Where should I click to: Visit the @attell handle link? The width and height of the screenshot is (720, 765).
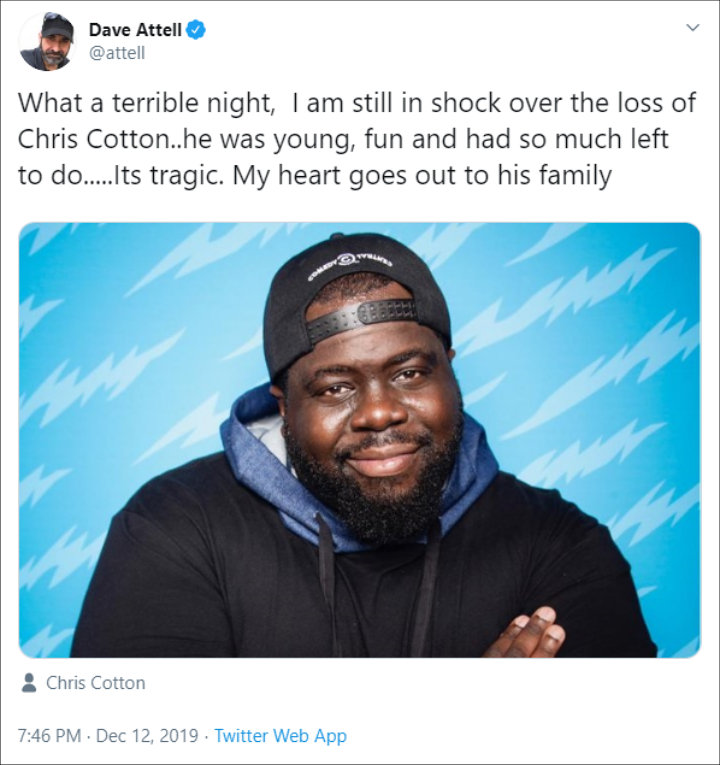117,53
